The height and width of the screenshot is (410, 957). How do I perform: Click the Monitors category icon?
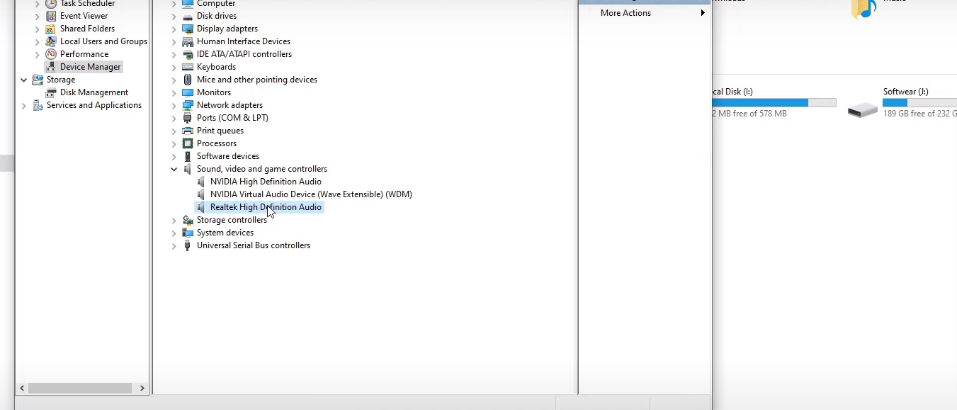point(188,93)
